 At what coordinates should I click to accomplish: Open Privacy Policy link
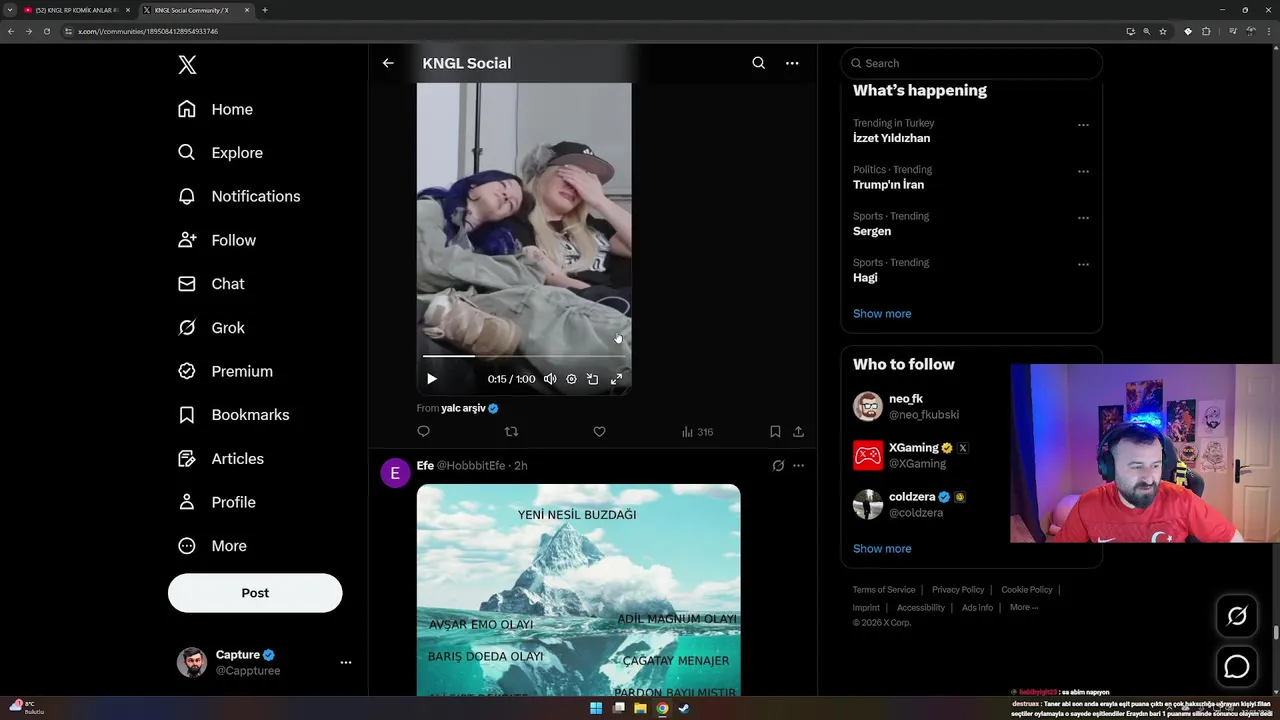[x=958, y=590]
